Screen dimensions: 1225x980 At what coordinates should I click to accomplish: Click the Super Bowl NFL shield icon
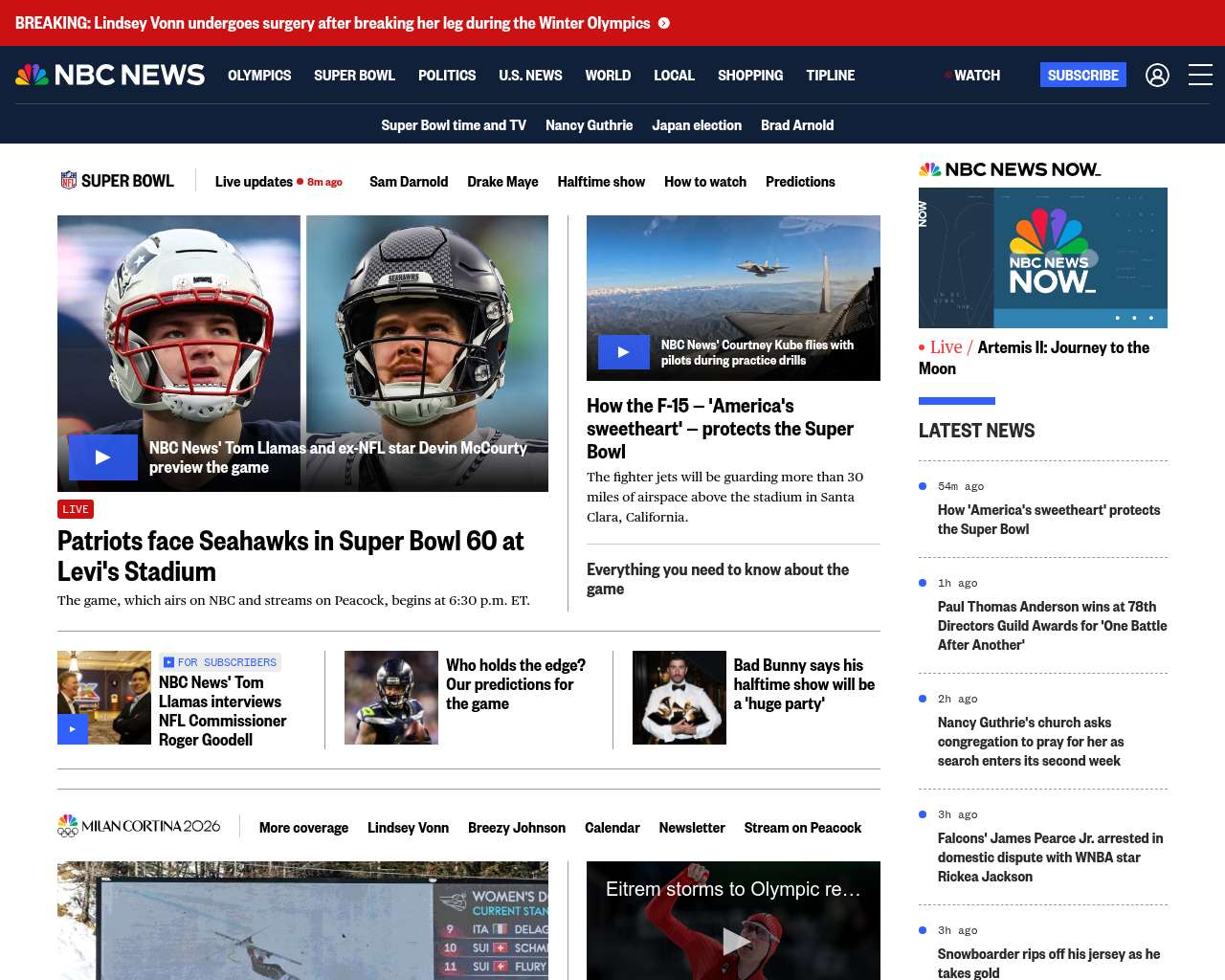69,180
